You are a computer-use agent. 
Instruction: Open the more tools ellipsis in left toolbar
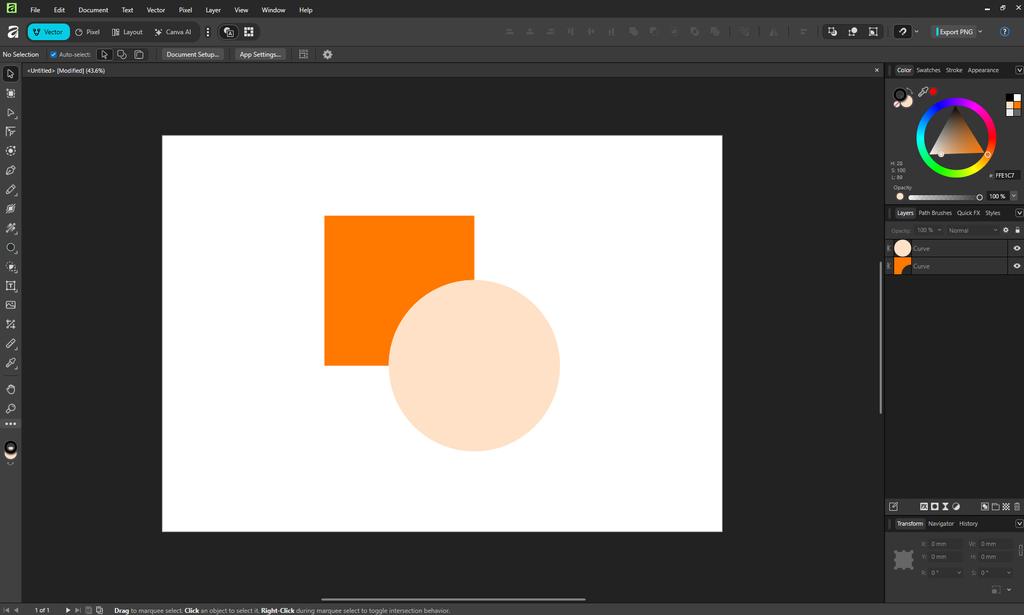coord(10,424)
